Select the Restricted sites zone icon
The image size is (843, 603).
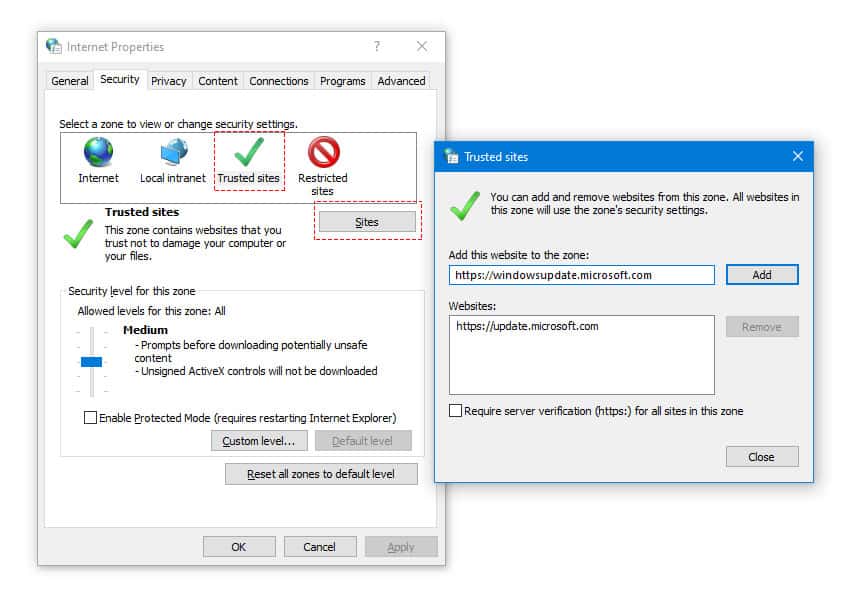324,152
